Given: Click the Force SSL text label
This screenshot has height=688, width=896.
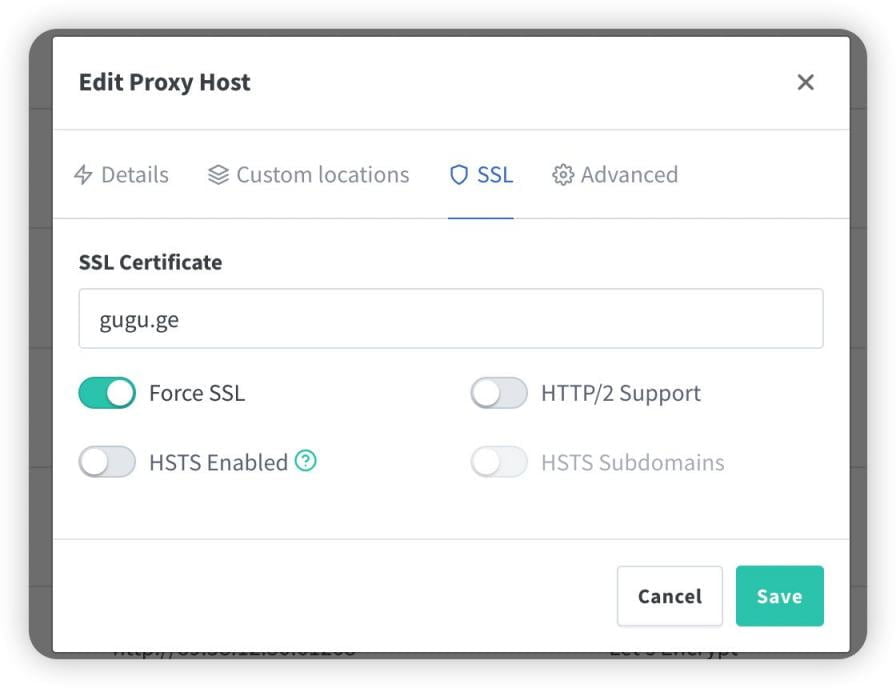Looking at the screenshot, I should 196,393.
